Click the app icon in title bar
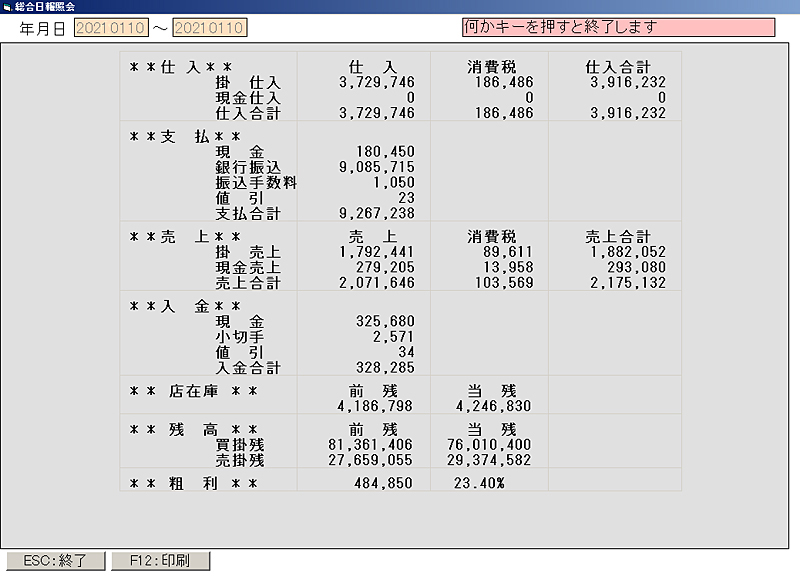This screenshot has width=800, height=580. (7, 6)
